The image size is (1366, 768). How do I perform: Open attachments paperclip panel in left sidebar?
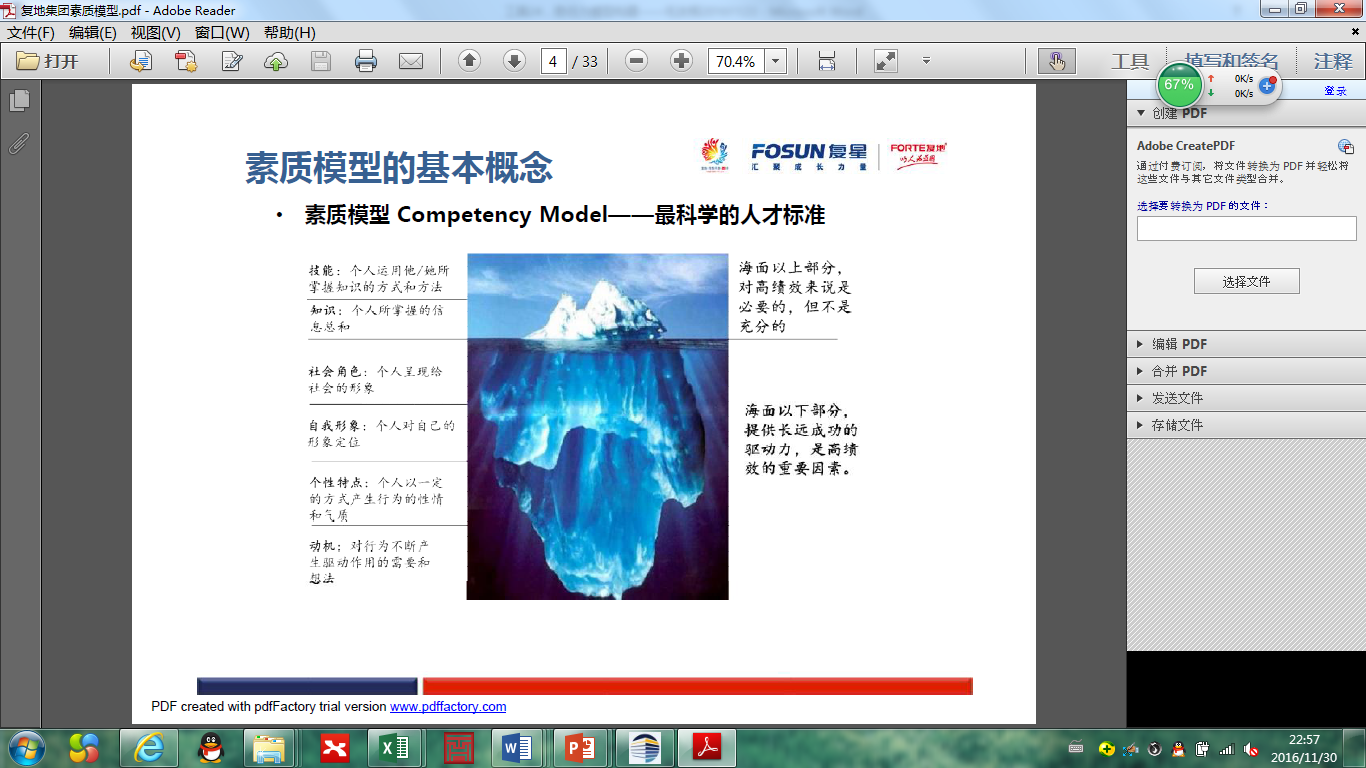coord(19,143)
